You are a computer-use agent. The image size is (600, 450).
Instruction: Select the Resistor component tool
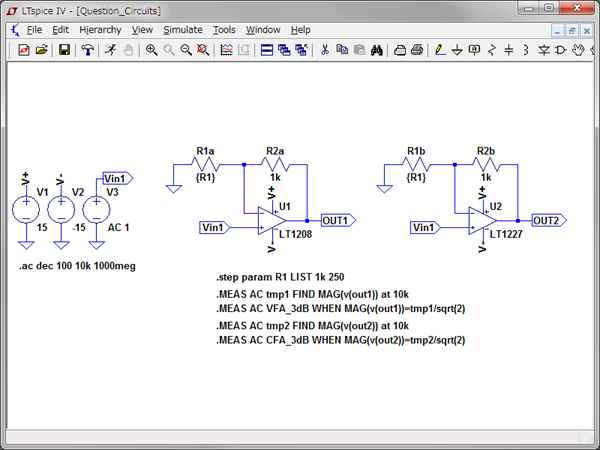point(491,49)
